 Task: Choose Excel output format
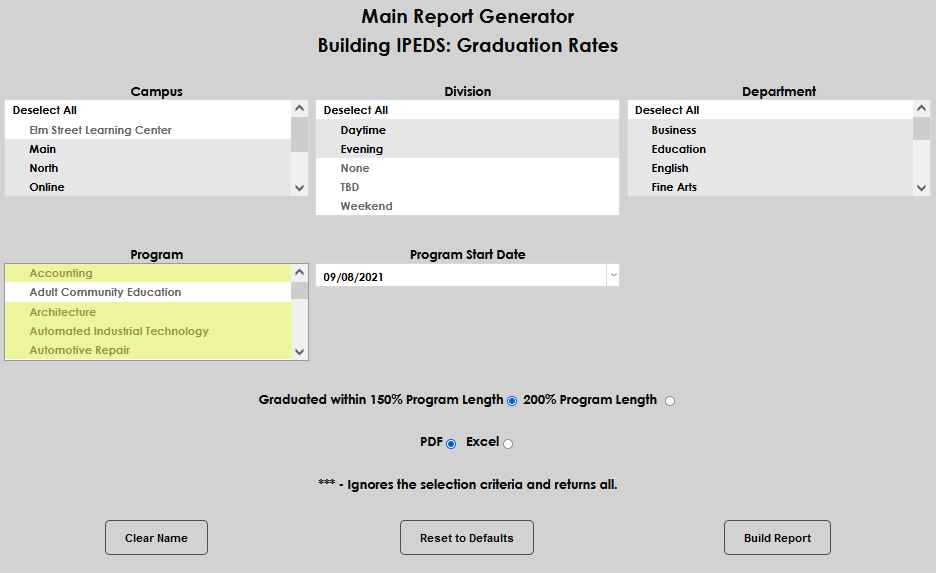(x=508, y=444)
